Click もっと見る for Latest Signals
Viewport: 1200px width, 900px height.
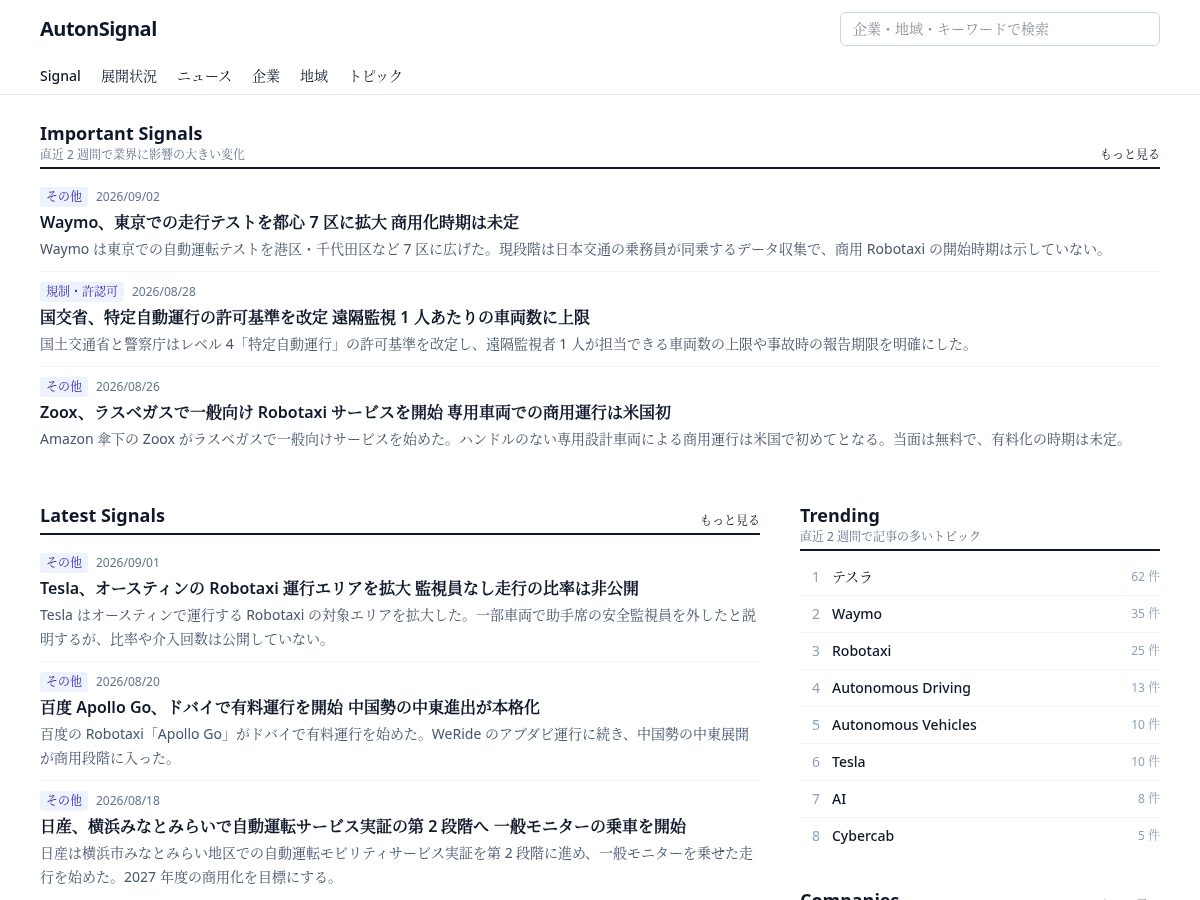(x=730, y=520)
